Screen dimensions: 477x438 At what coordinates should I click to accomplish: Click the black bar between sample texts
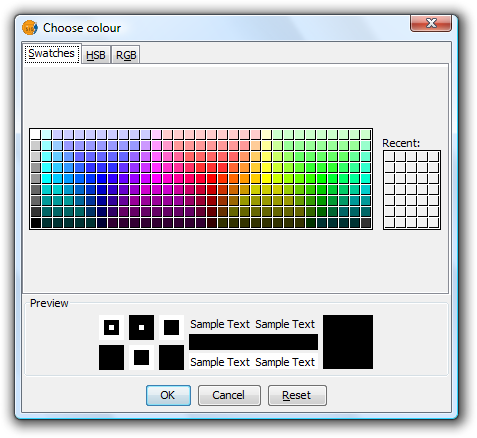pos(253,342)
